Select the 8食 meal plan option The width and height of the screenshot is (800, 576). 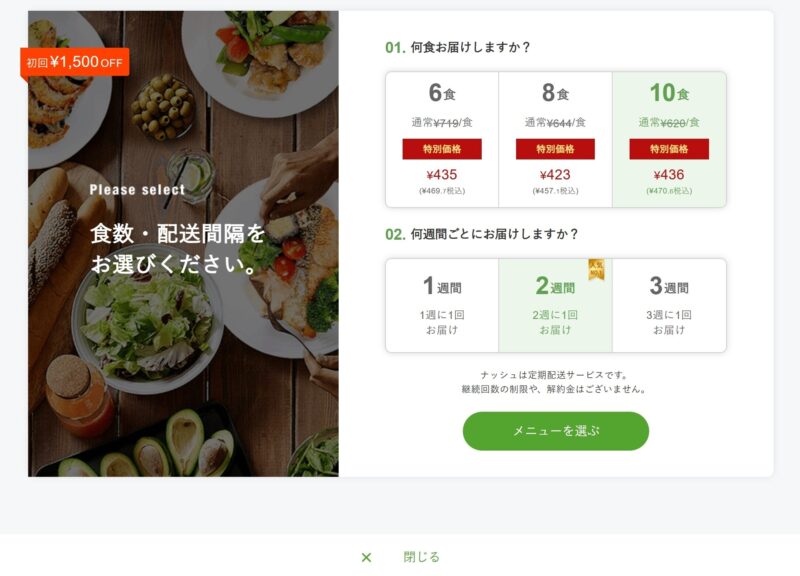pos(555,139)
